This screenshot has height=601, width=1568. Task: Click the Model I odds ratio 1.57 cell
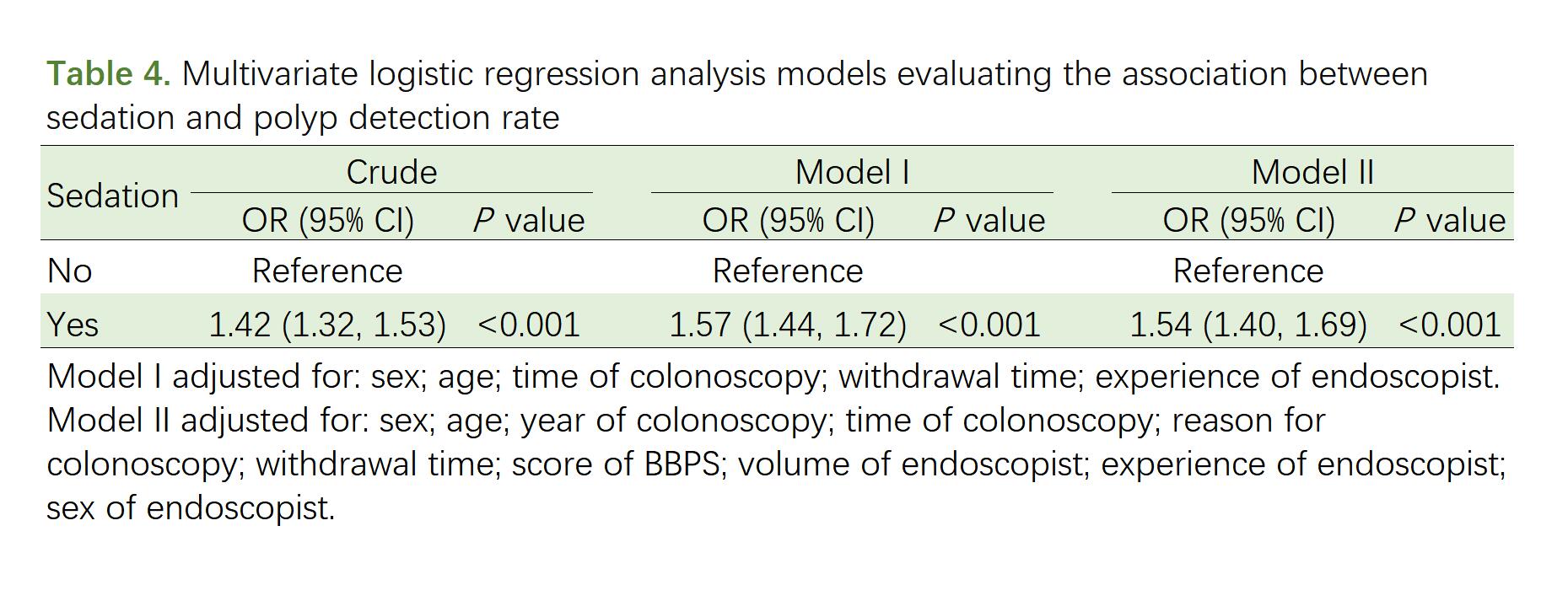[787, 325]
